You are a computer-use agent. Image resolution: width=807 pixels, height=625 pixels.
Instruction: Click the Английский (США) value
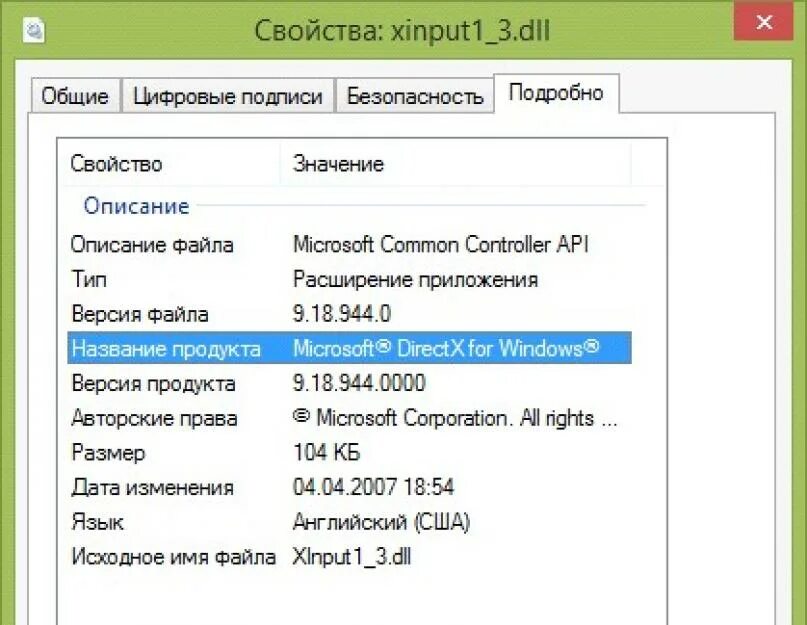point(381,522)
